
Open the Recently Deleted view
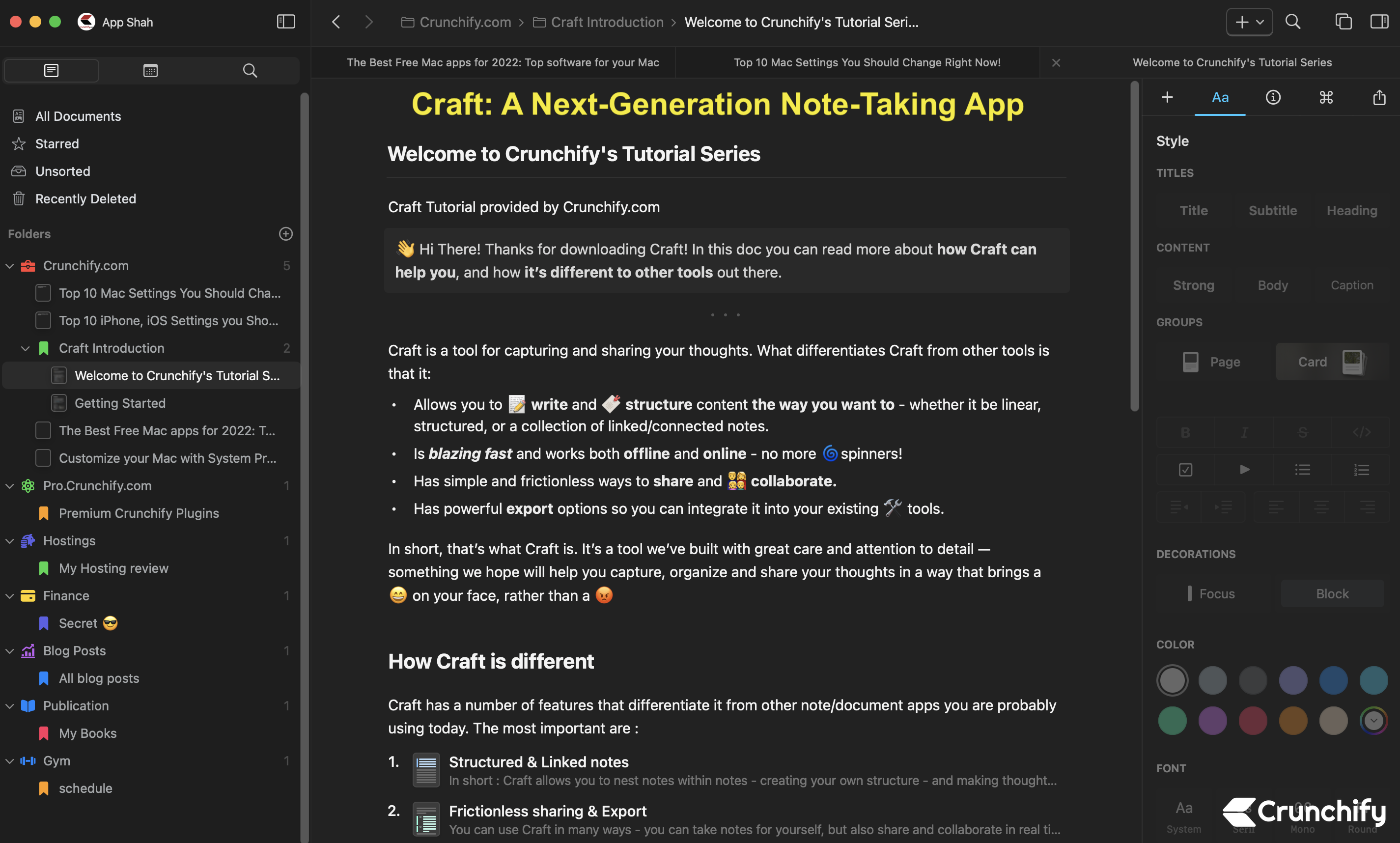[x=85, y=199]
